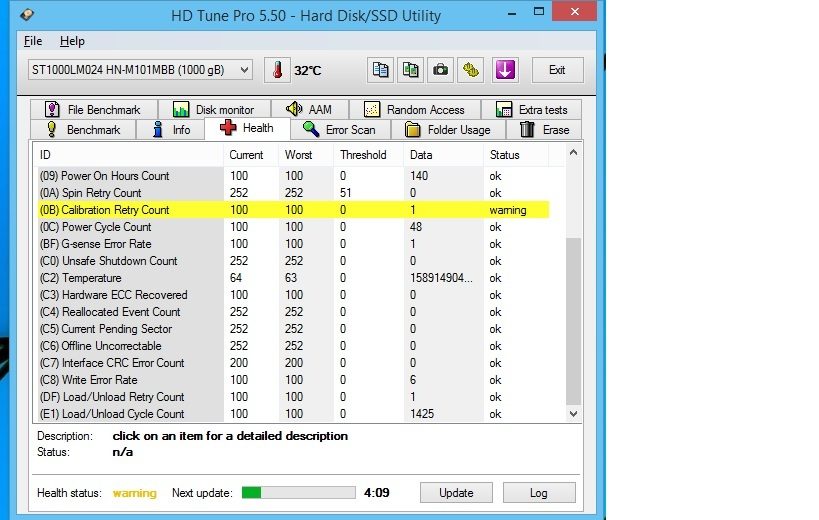The image size is (819, 520).
Task: Click the Log button
Action: coord(539,492)
